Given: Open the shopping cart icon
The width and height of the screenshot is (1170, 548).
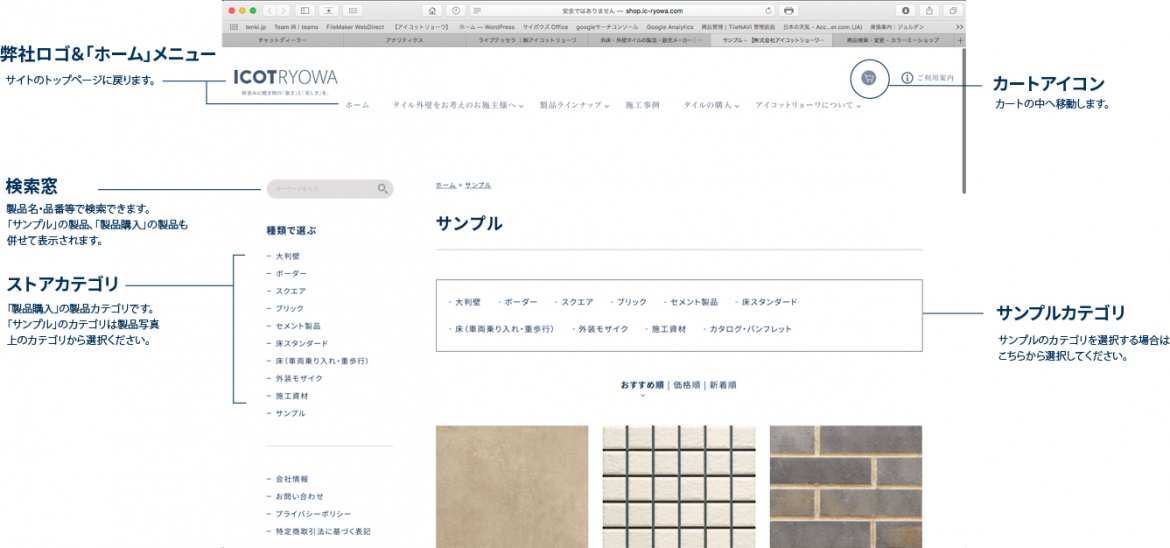Looking at the screenshot, I should [869, 77].
